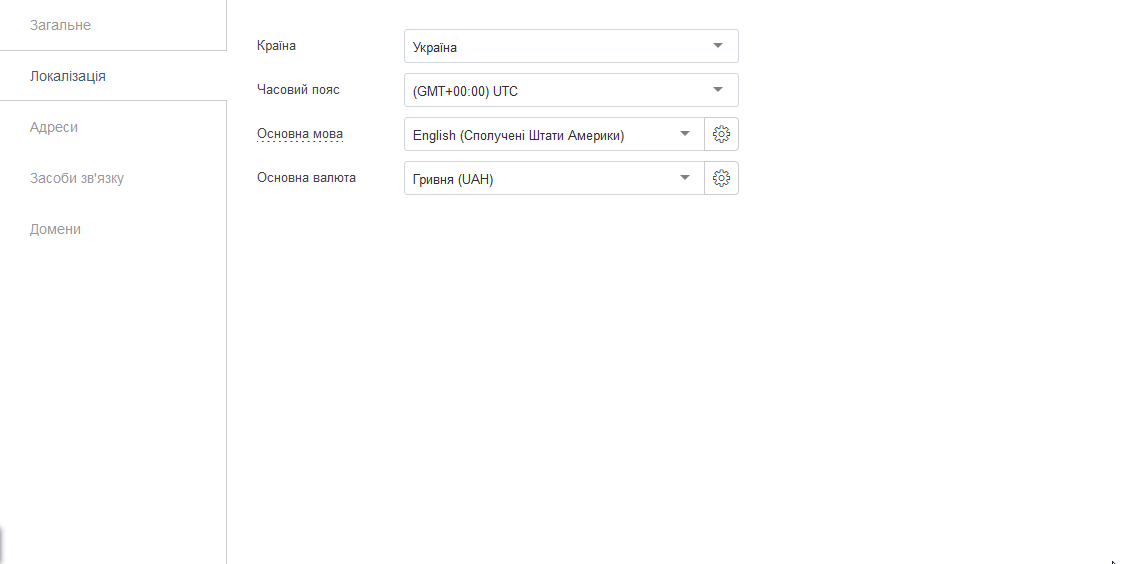Screen dimensions: 1136x564
Task: Click the Країна field label
Action: pos(276,46)
